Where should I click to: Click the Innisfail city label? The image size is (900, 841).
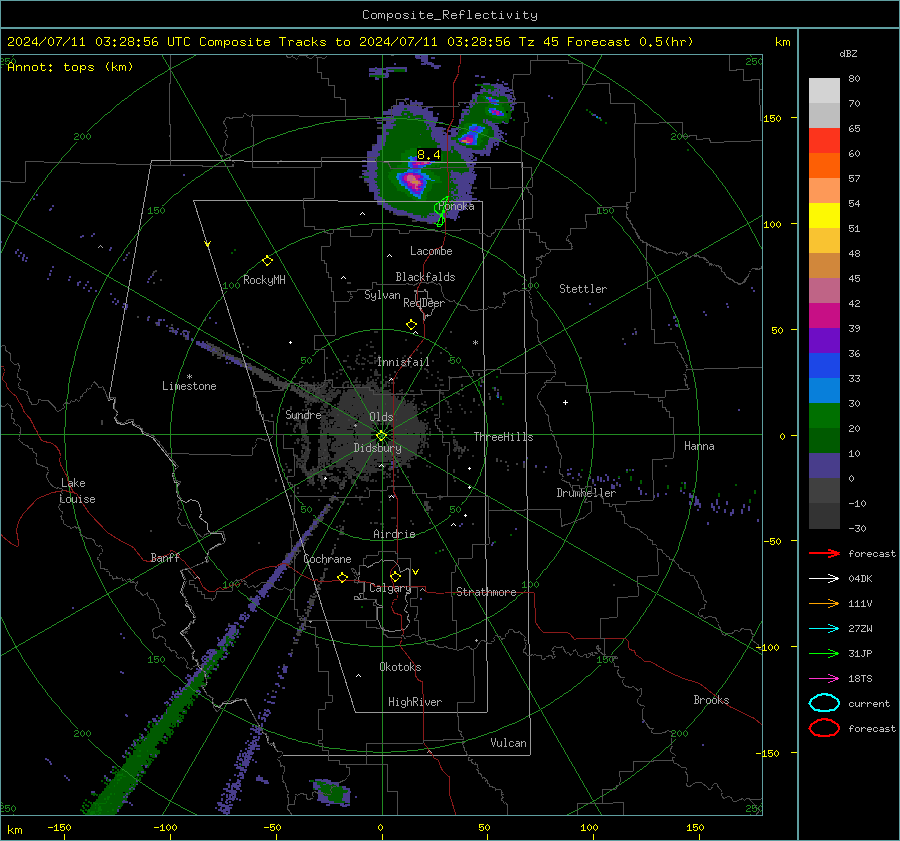point(403,362)
